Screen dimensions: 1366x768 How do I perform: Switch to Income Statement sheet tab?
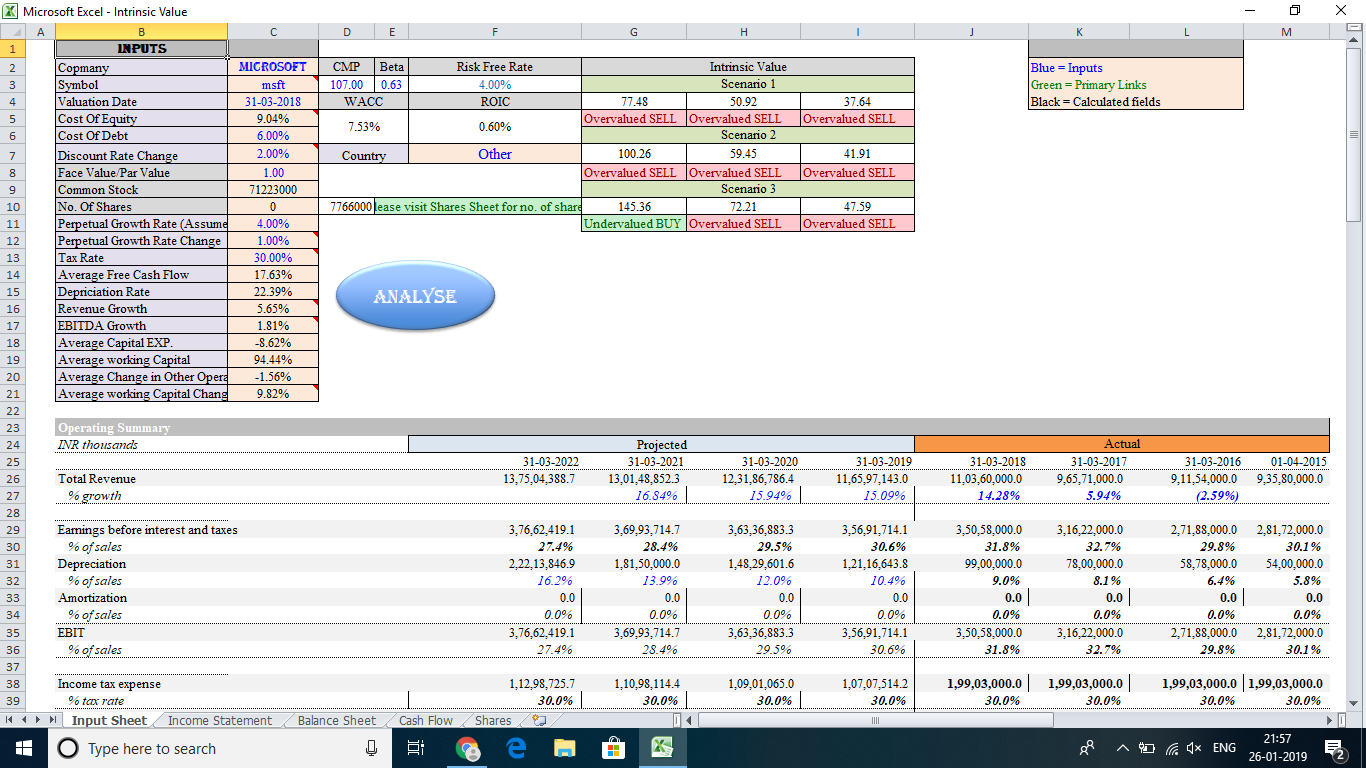[x=219, y=720]
